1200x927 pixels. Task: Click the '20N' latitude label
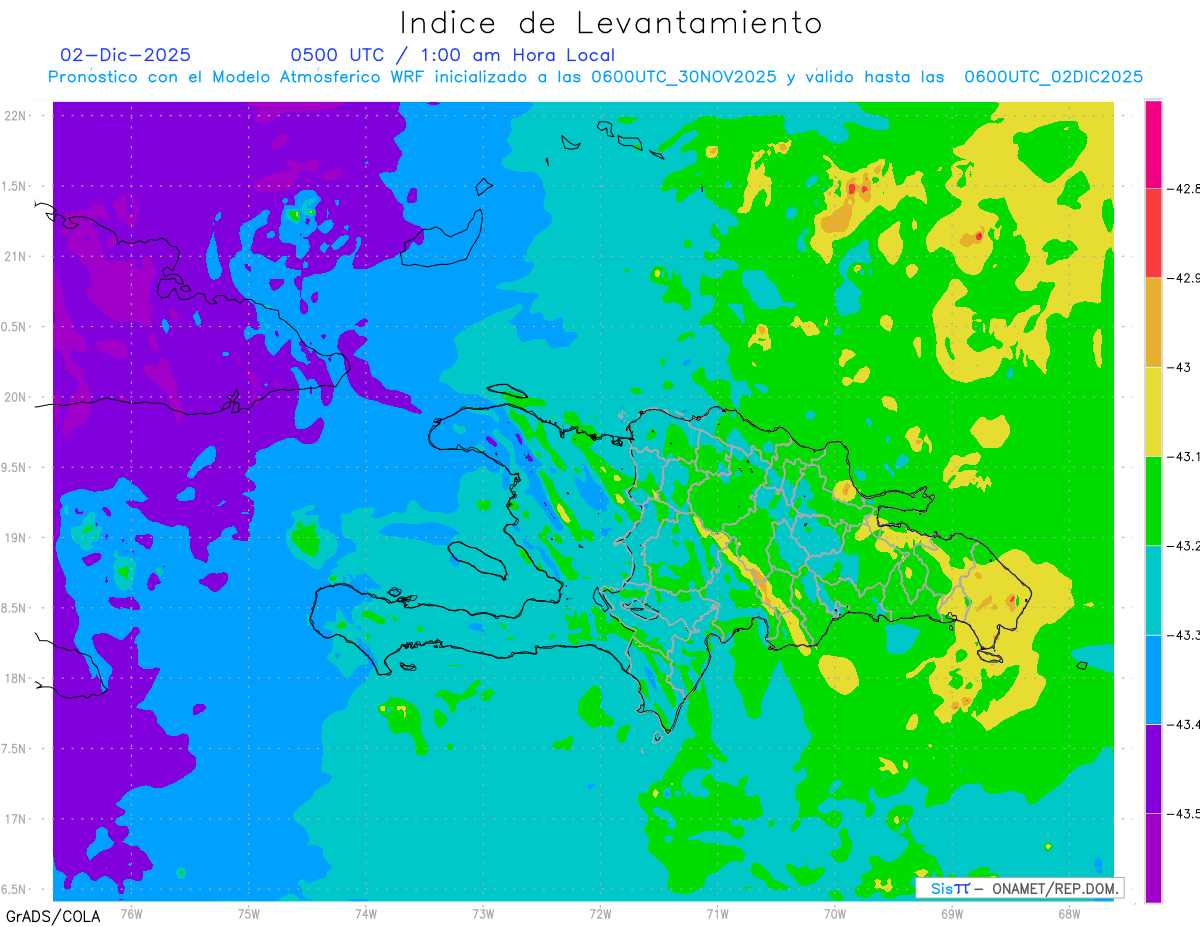point(16,397)
